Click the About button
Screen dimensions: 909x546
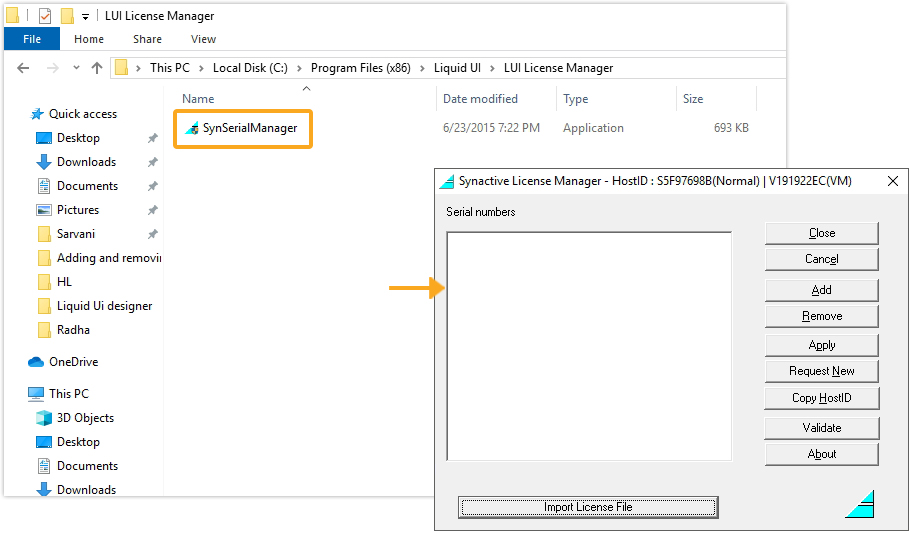821,454
